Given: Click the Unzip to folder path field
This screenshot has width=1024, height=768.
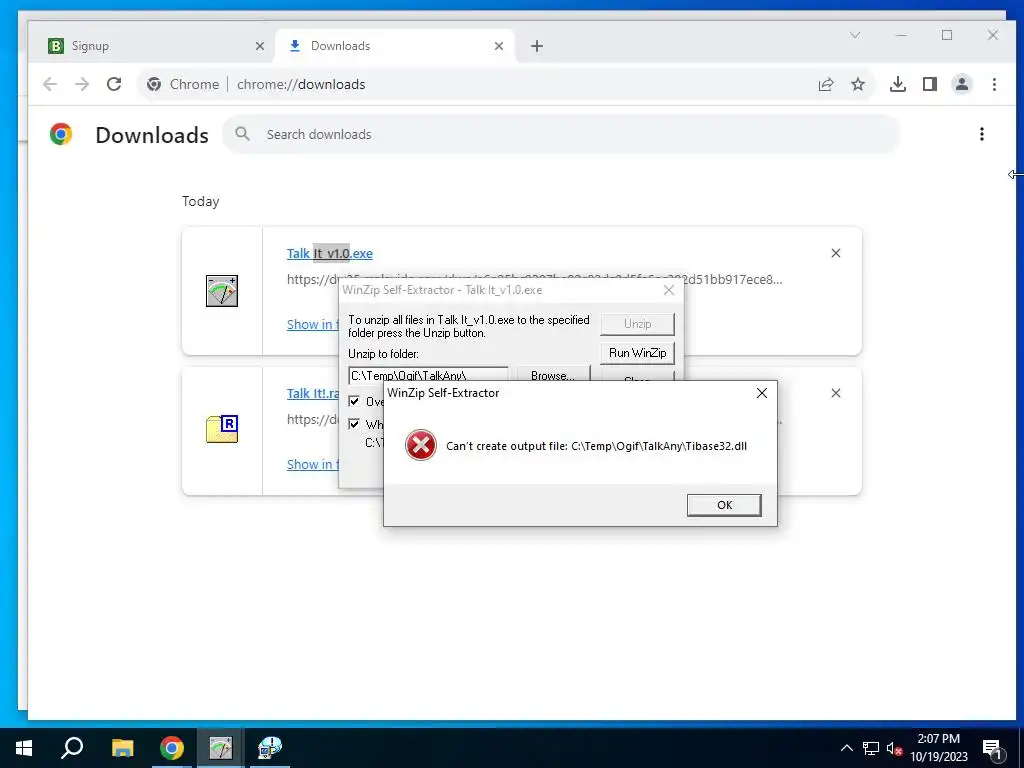Looking at the screenshot, I should point(428,375).
